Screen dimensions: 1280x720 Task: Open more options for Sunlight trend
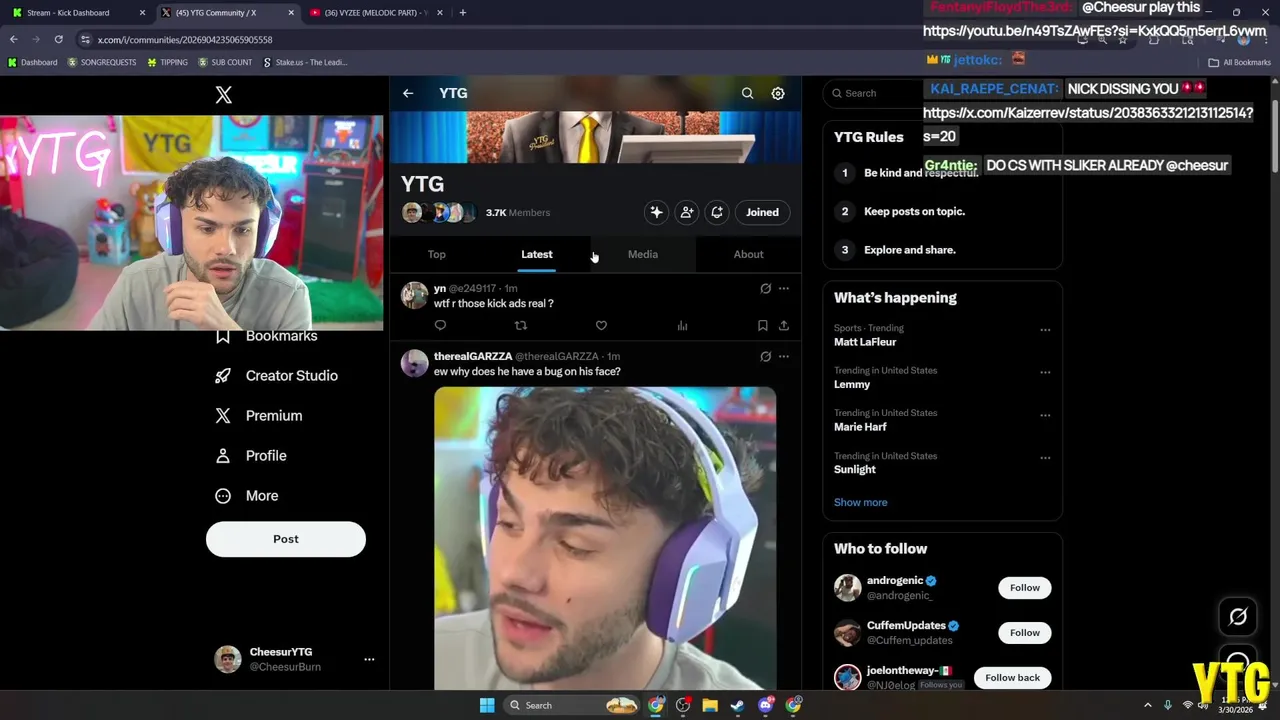(x=1045, y=458)
